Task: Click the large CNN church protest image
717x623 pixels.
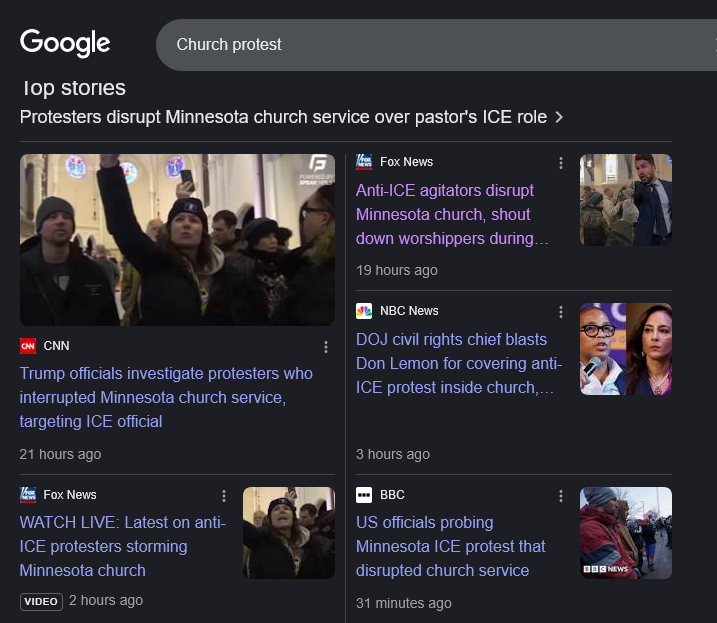Action: tap(177, 239)
